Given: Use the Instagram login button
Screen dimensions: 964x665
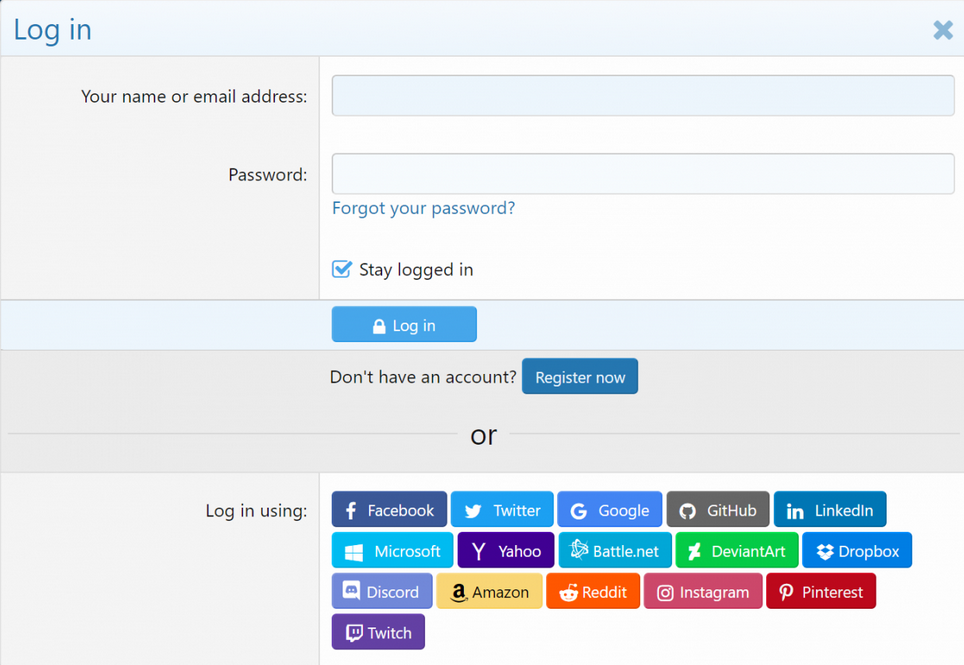Looking at the screenshot, I should click(703, 592).
